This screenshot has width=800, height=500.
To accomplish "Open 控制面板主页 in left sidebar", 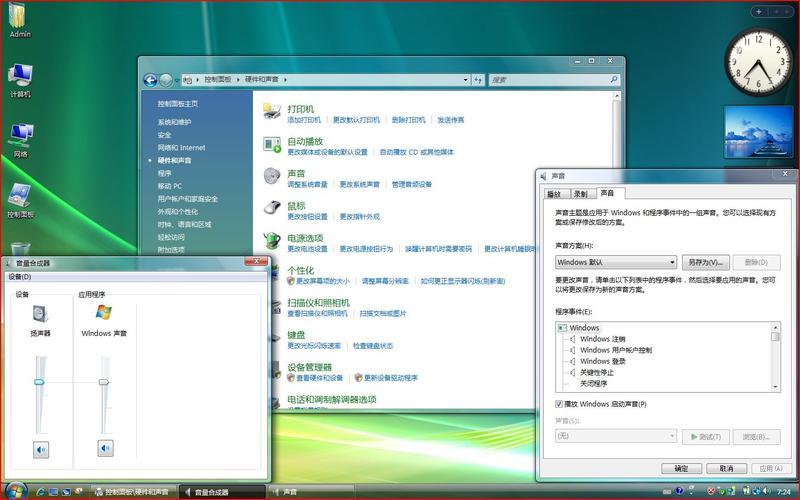I will [x=178, y=104].
